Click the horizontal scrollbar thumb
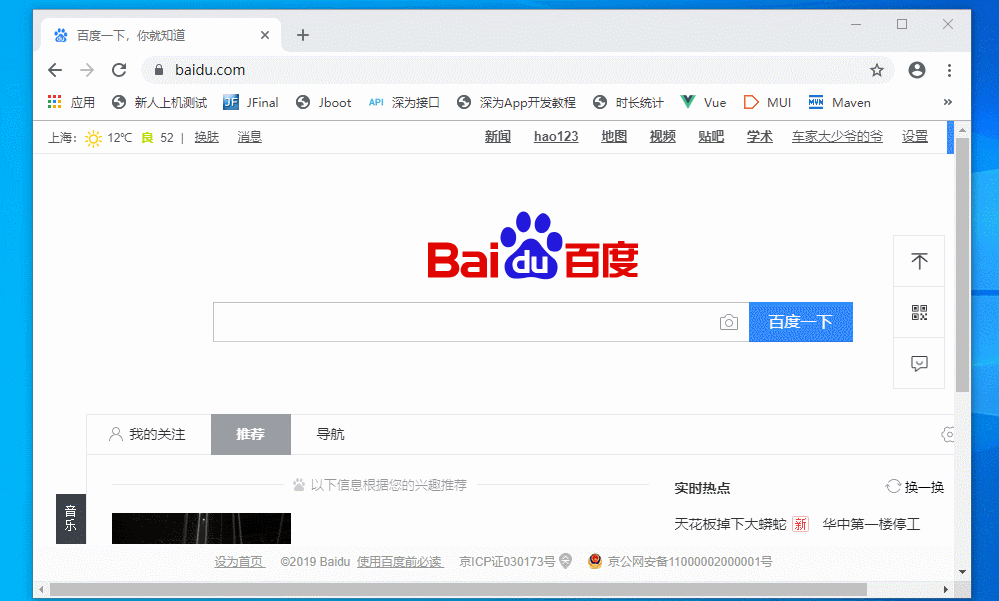The image size is (999, 601). (x=459, y=590)
